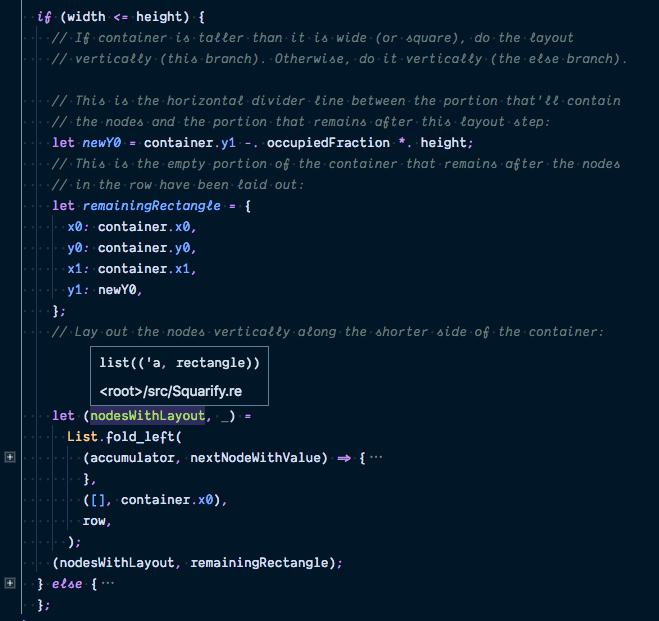Click y1: newY0 record field
Image resolution: width=659 pixels, height=621 pixels.
point(102,289)
